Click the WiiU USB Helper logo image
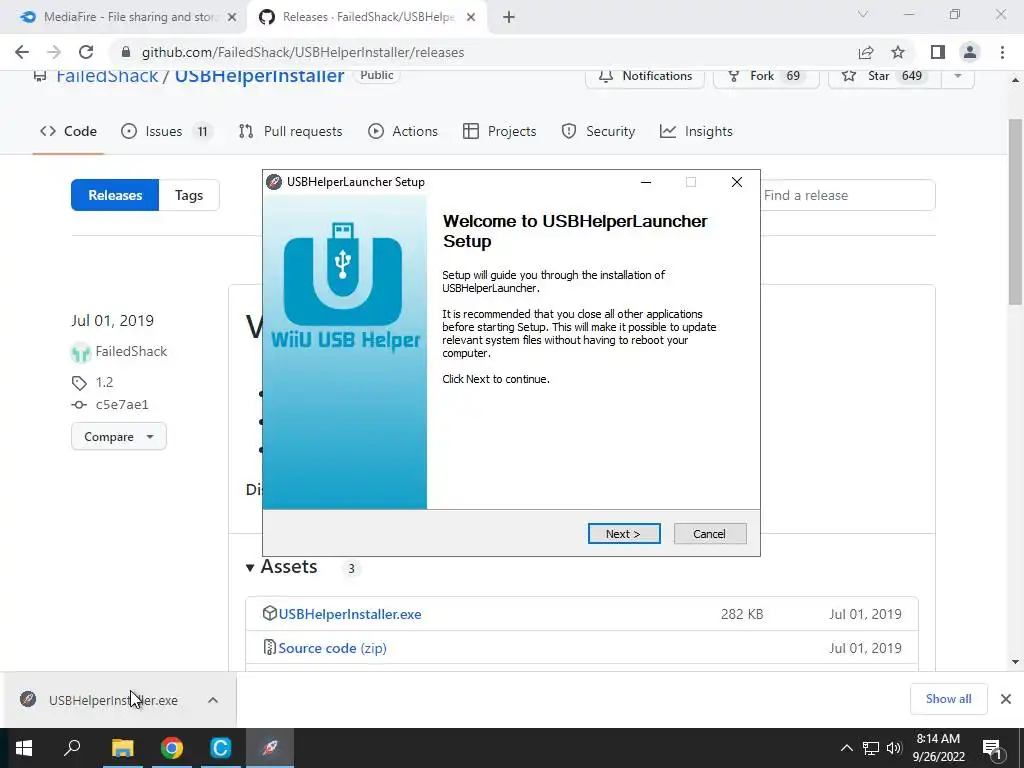Screen dimensions: 1024x768 (x=345, y=286)
